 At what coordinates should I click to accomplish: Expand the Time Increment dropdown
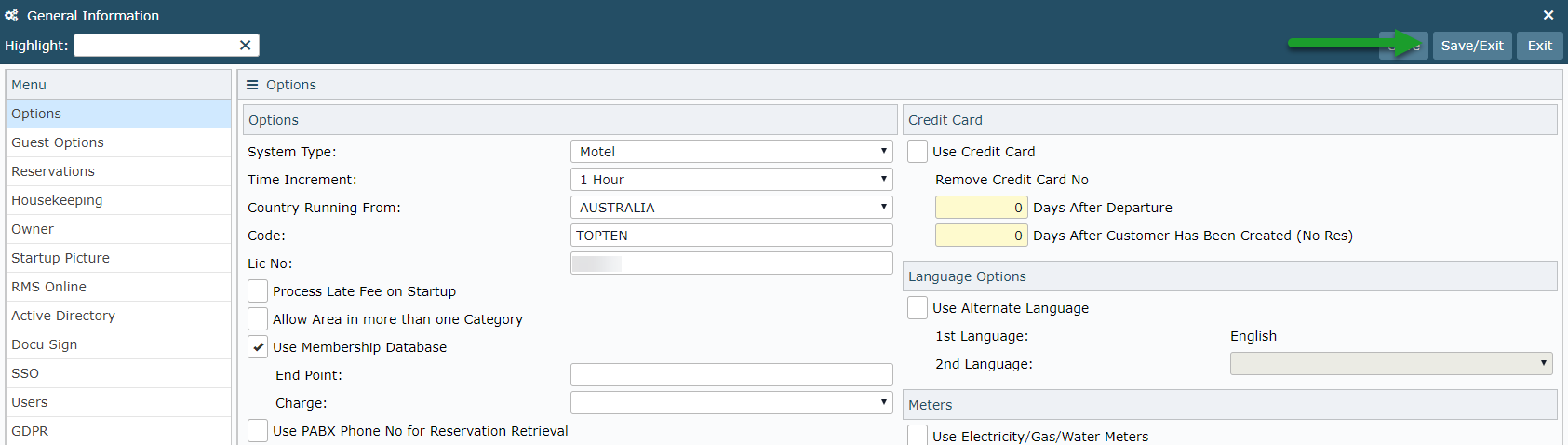tap(730, 180)
